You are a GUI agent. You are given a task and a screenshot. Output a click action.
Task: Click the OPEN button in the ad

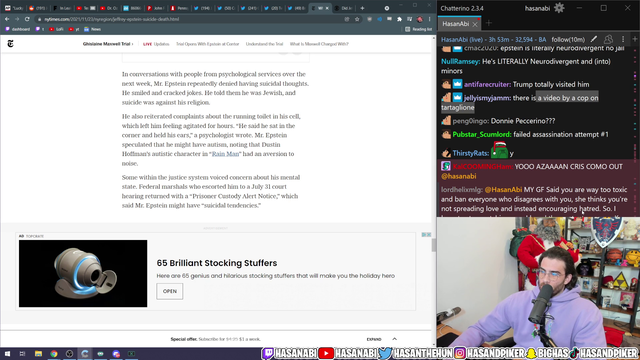pyautogui.click(x=170, y=291)
